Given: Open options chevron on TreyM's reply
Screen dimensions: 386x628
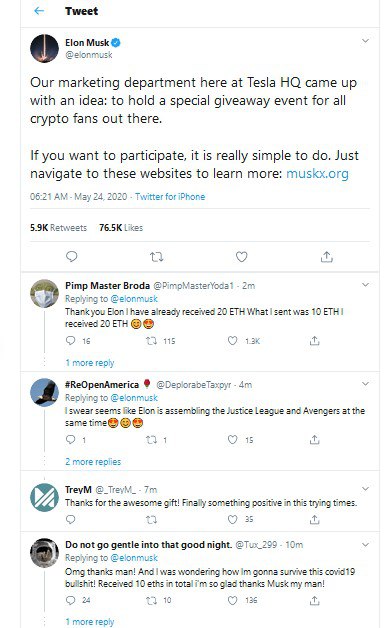Looking at the screenshot, I should 365,489.
